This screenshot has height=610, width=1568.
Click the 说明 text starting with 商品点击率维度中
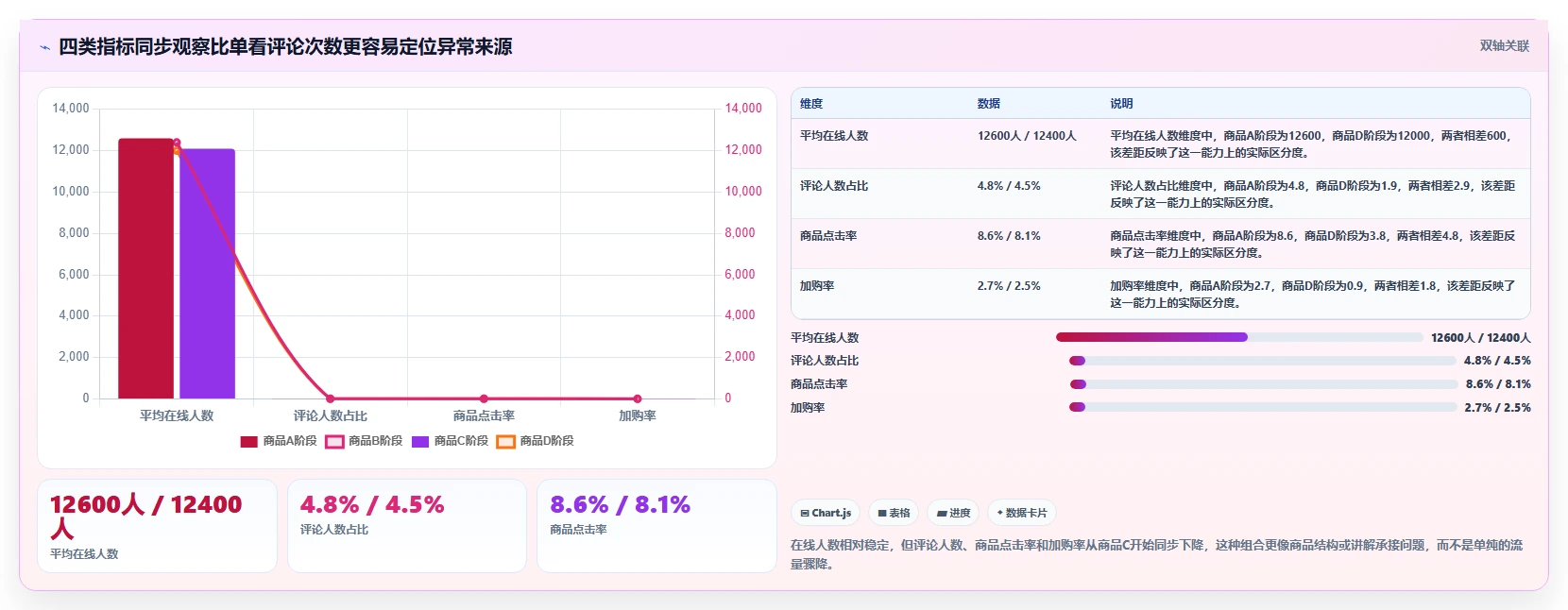[x=1313, y=245]
